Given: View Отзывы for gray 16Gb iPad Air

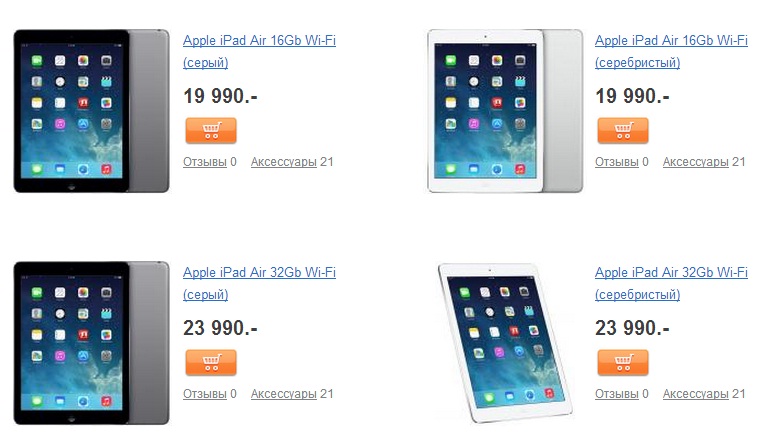Looking at the screenshot, I should [x=205, y=162].
